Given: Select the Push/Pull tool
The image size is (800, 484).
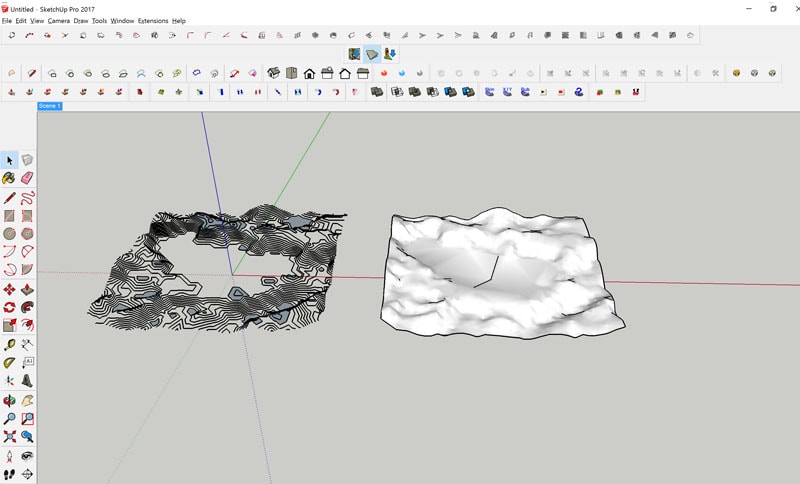Looking at the screenshot, I should tap(27, 290).
